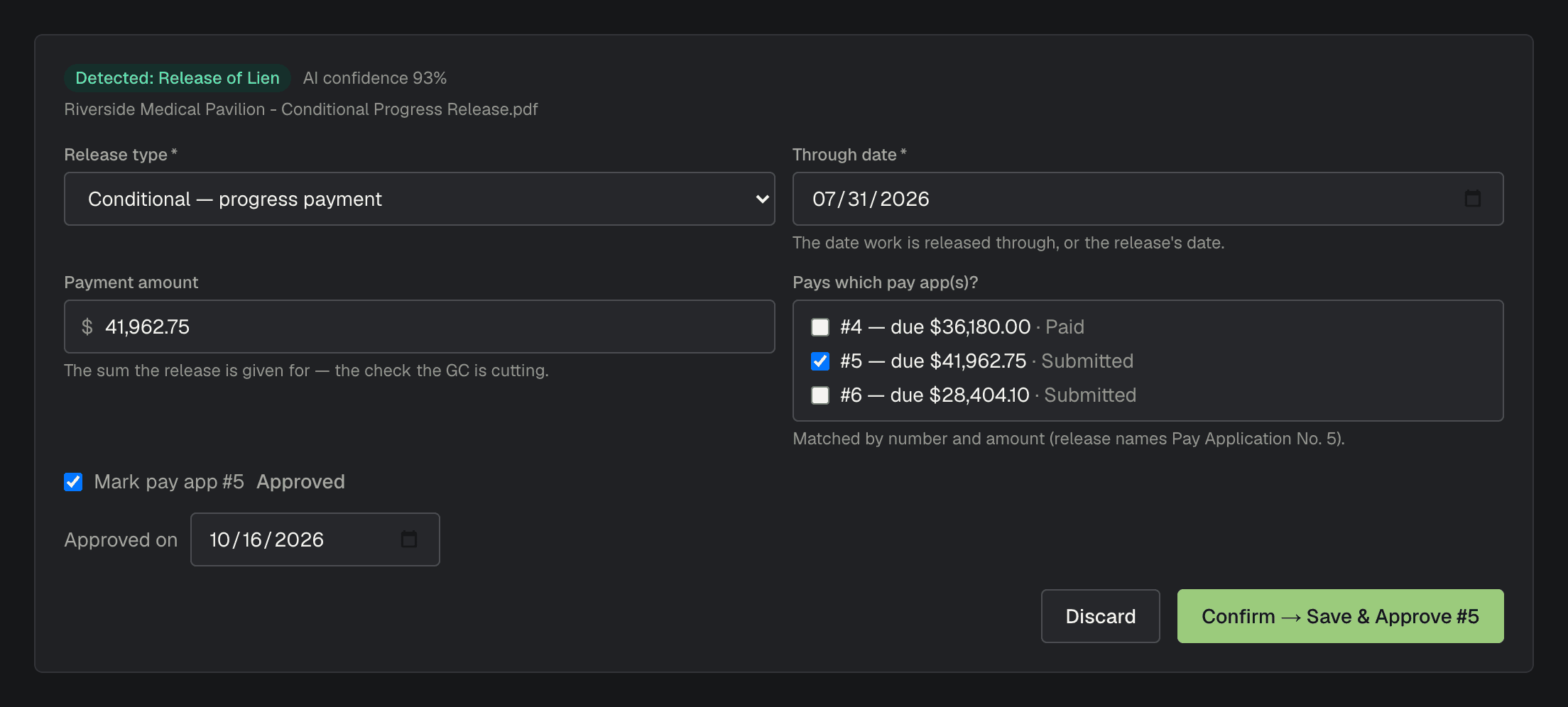This screenshot has height=707, width=1568.
Task: Click the Riverside Medical Pavilion PDF filename
Action: (301, 109)
